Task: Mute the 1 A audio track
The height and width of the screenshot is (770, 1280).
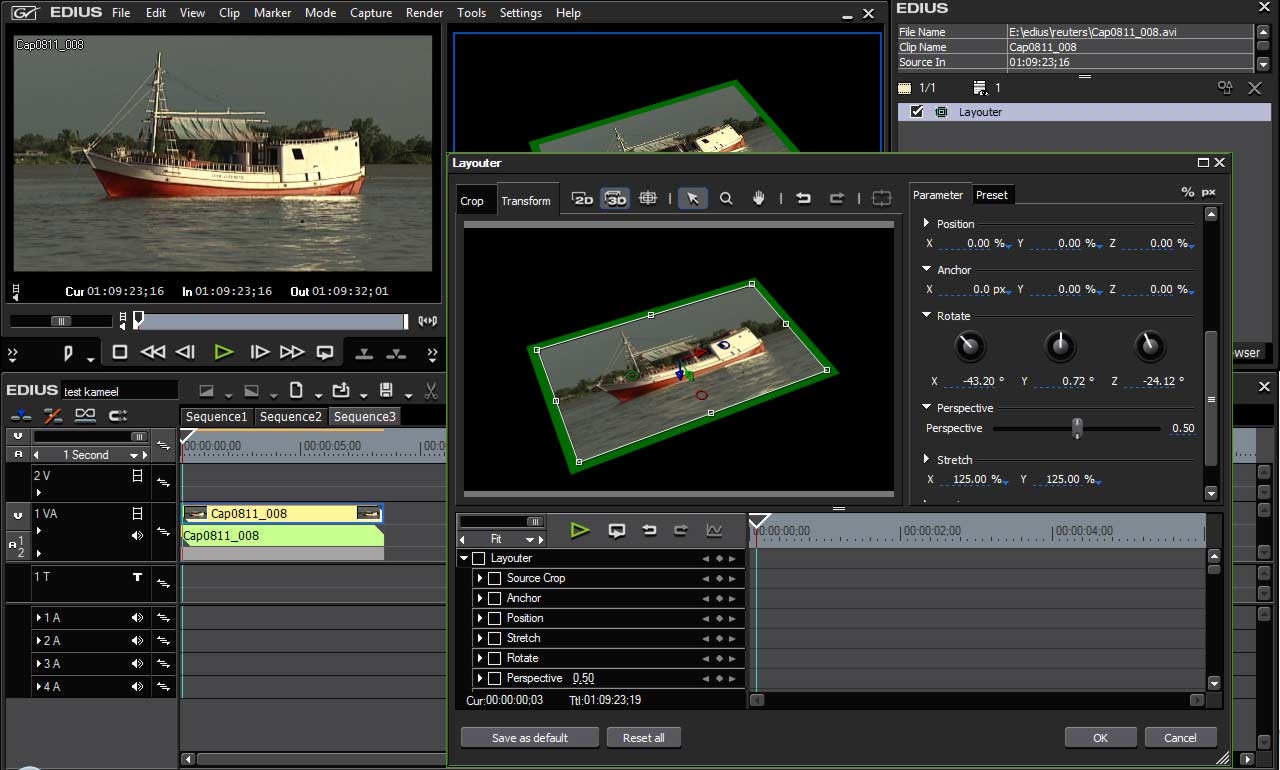Action: click(138, 618)
